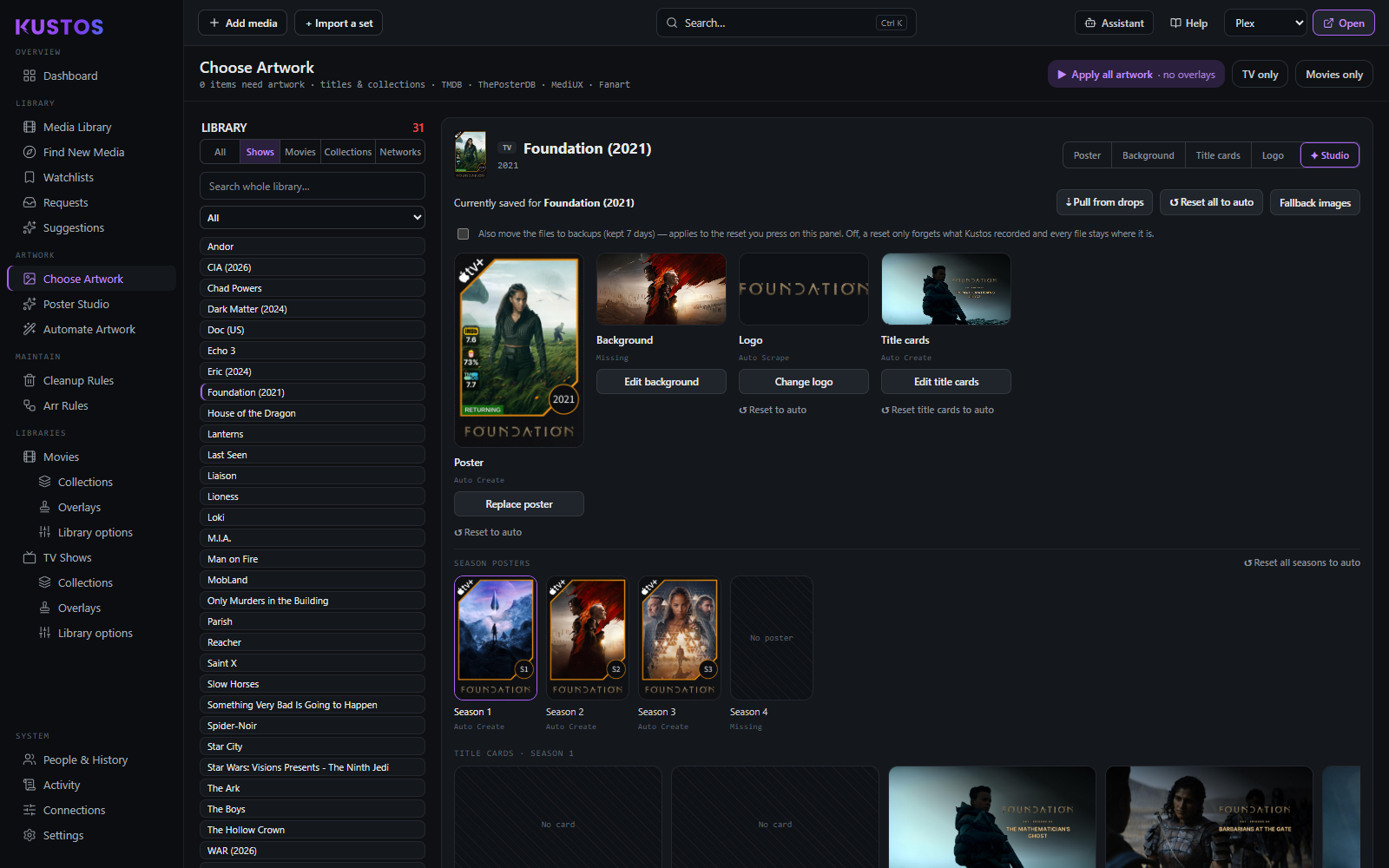Viewport: 1389px width, 868px height.
Task: Click Apply all artwork button
Action: [x=1136, y=75]
